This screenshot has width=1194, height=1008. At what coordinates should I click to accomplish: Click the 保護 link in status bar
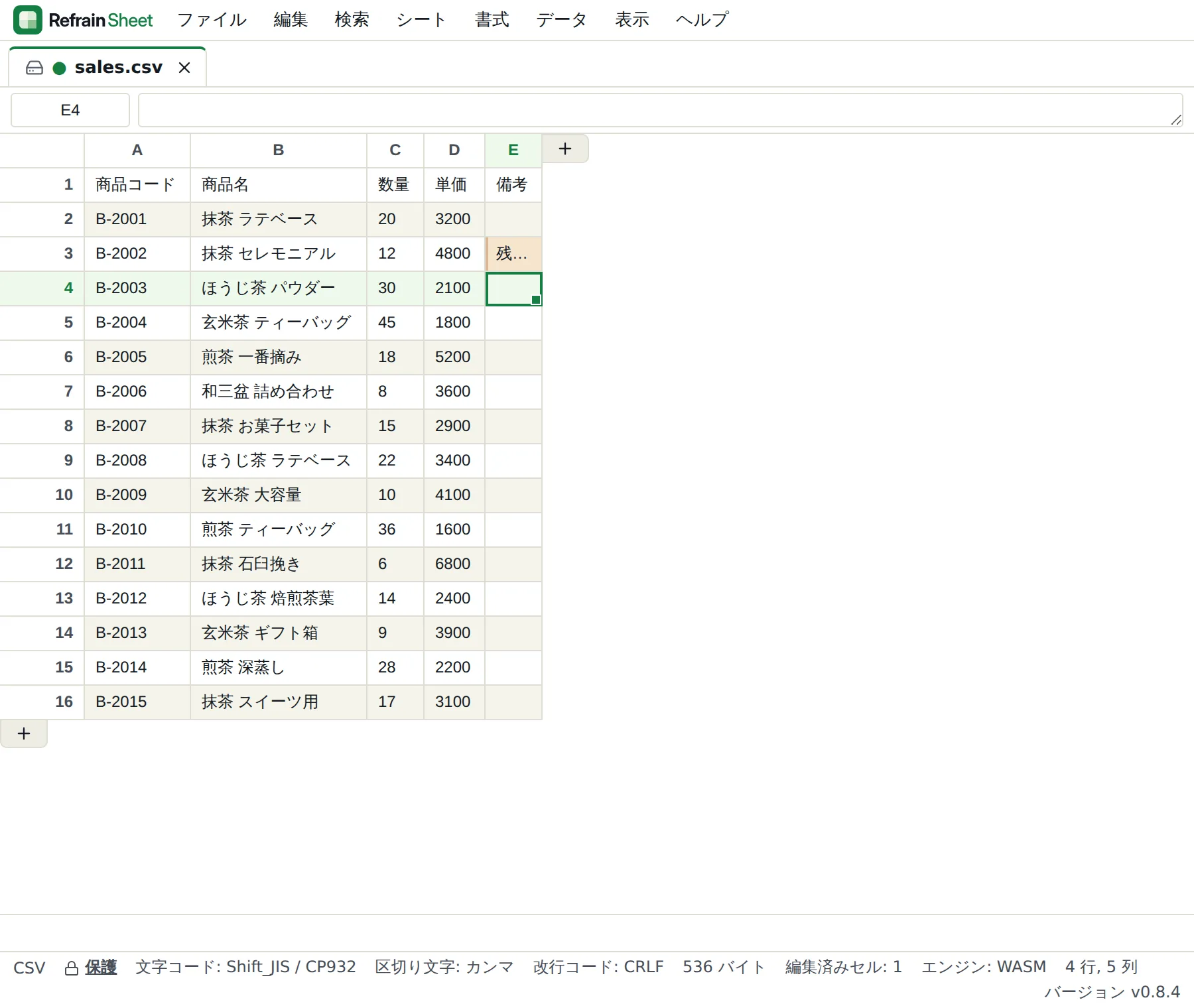coord(101,967)
